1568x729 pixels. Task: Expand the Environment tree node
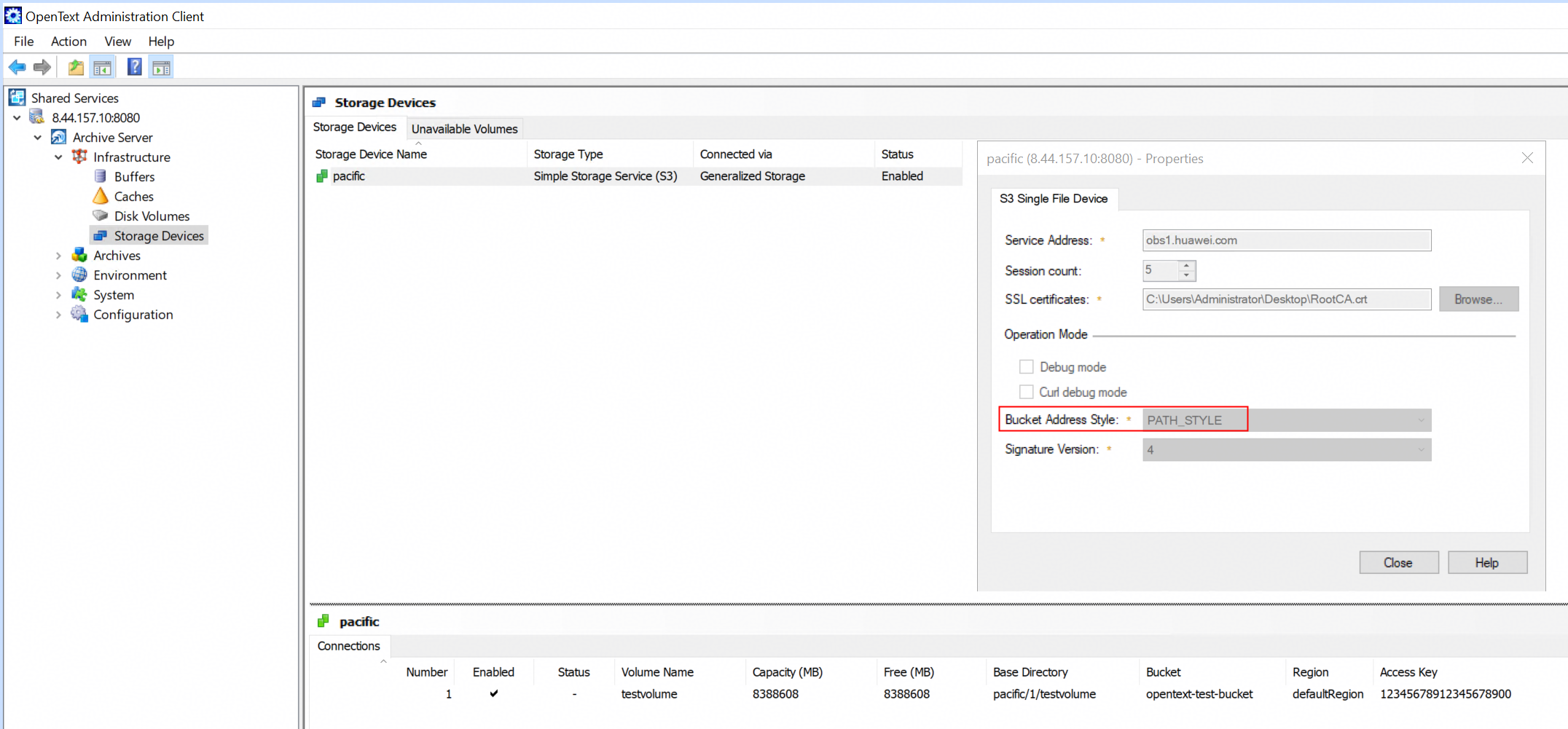point(59,275)
